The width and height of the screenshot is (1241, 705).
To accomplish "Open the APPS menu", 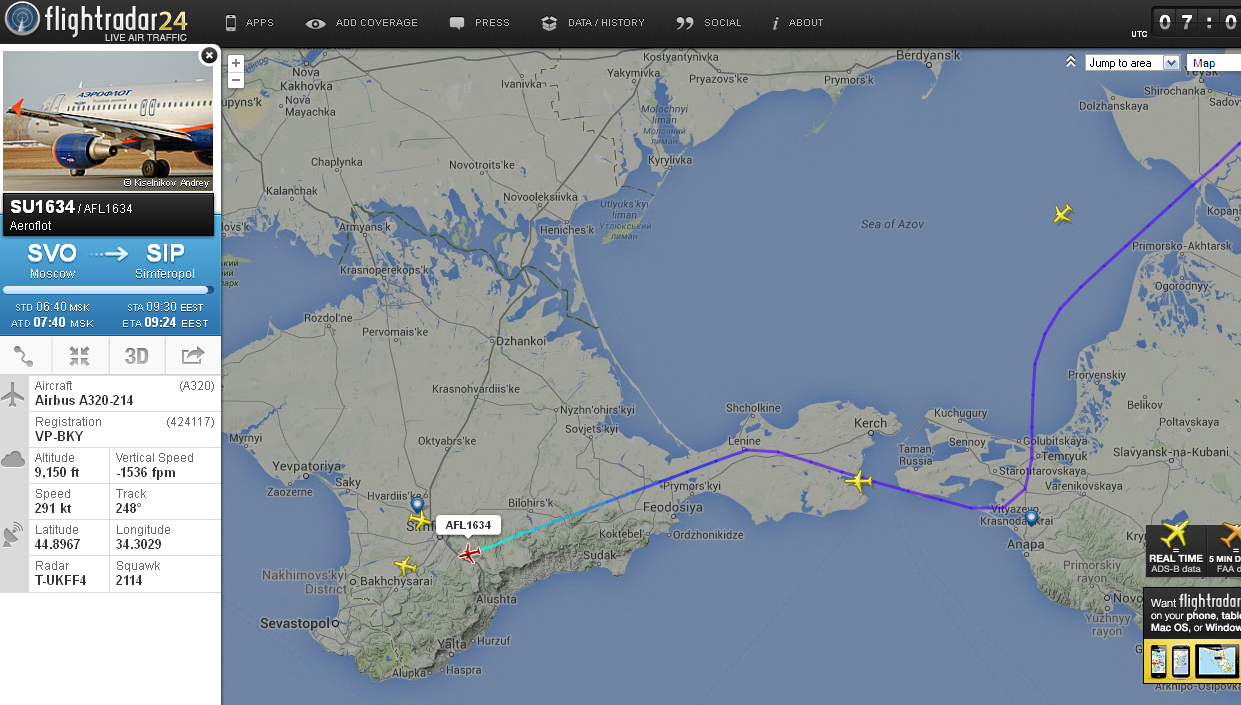I will pyautogui.click(x=249, y=23).
